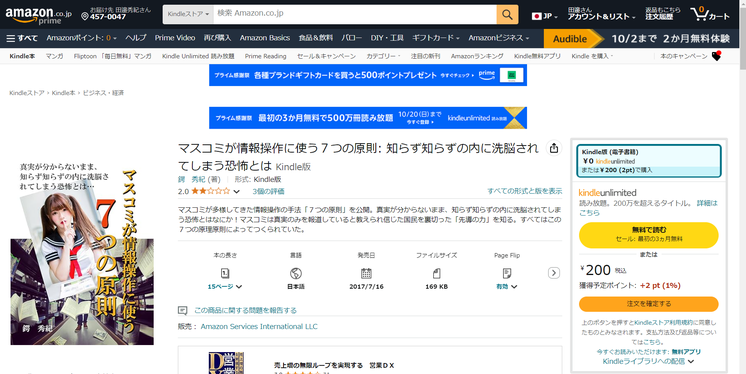Click the Japan flag language icon
The width and height of the screenshot is (746, 374).
pyautogui.click(x=537, y=16)
